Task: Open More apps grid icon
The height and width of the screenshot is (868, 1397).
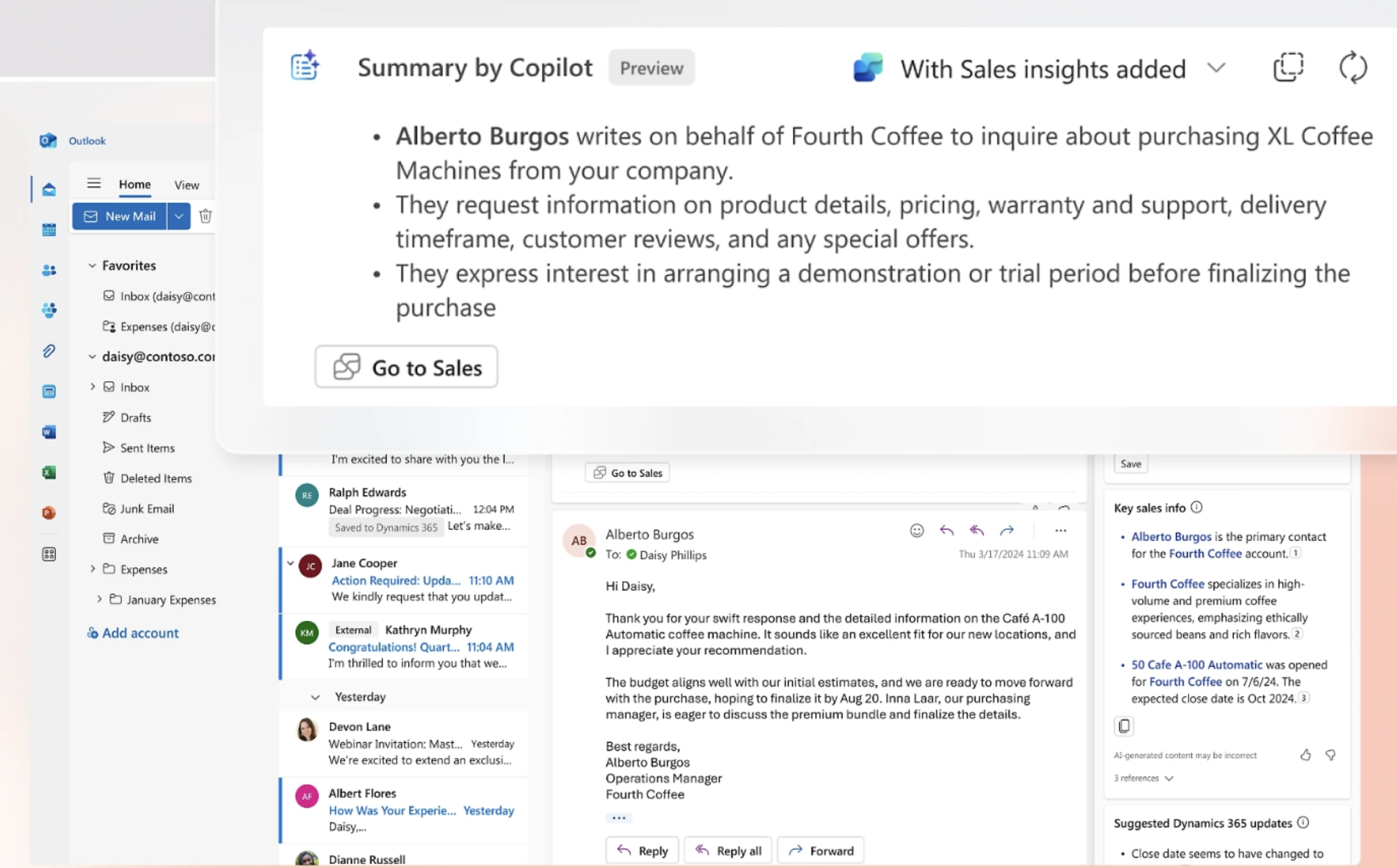Action: 49,554
